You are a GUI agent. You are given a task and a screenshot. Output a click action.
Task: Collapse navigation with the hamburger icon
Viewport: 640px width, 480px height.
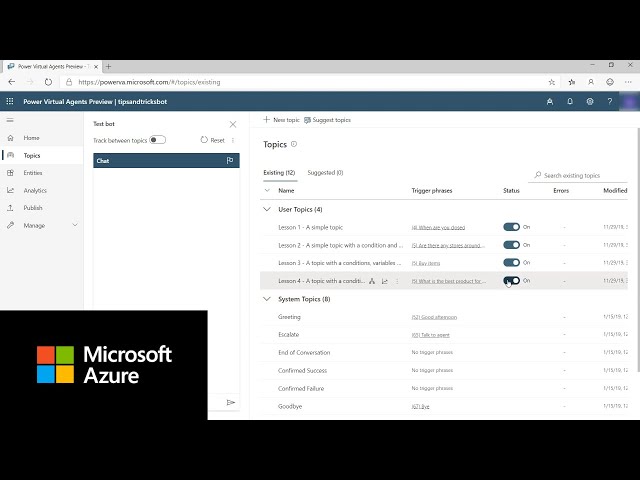pyautogui.click(x=10, y=120)
